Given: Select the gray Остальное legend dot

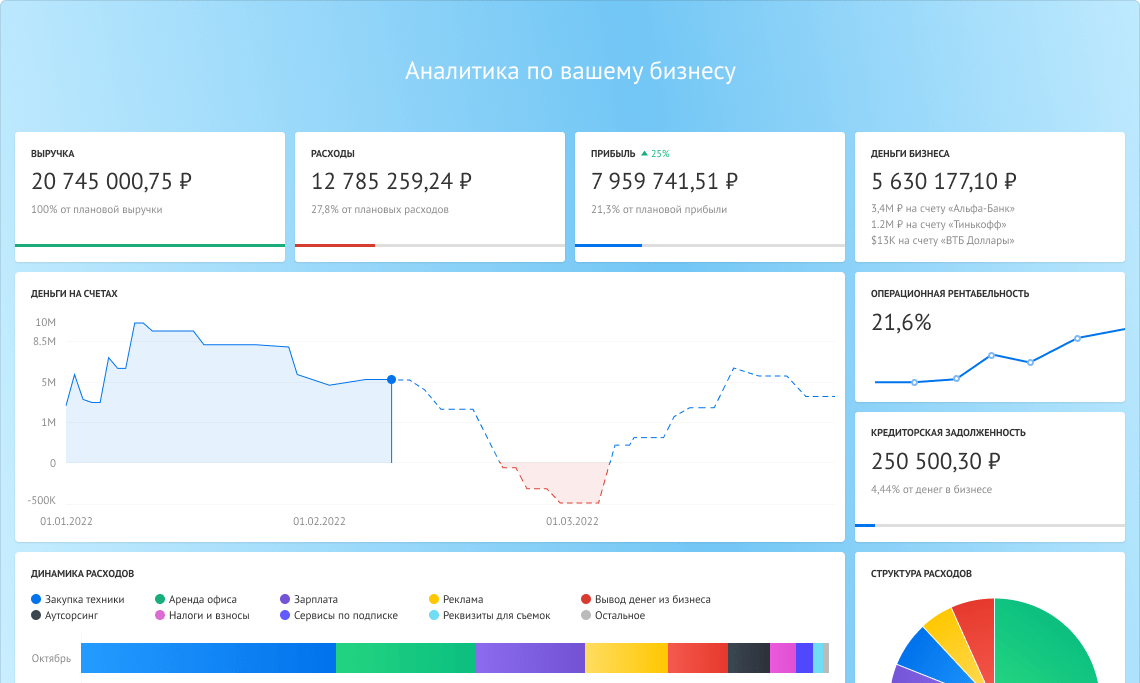Looking at the screenshot, I should tap(586, 615).
